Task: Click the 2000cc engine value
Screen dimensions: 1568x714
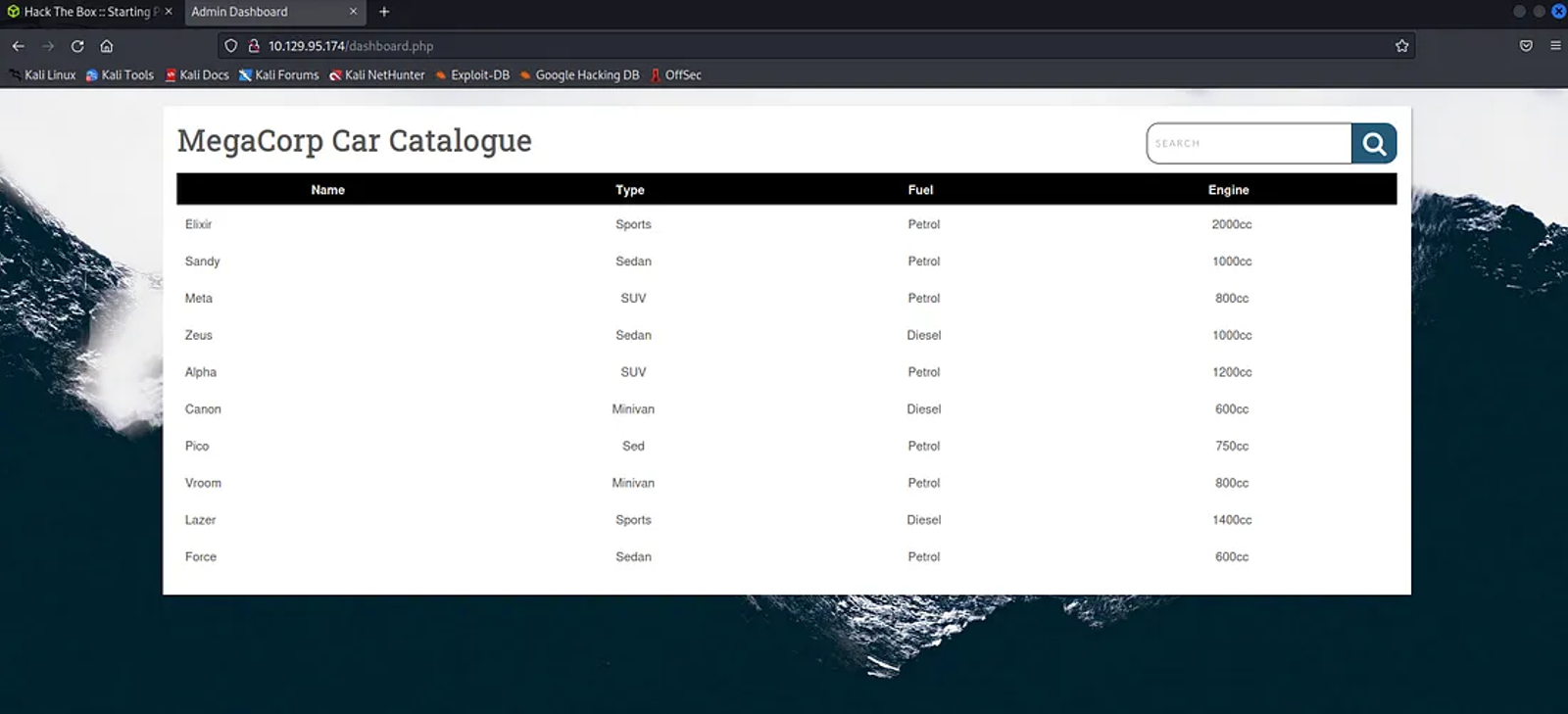Action: point(1232,224)
